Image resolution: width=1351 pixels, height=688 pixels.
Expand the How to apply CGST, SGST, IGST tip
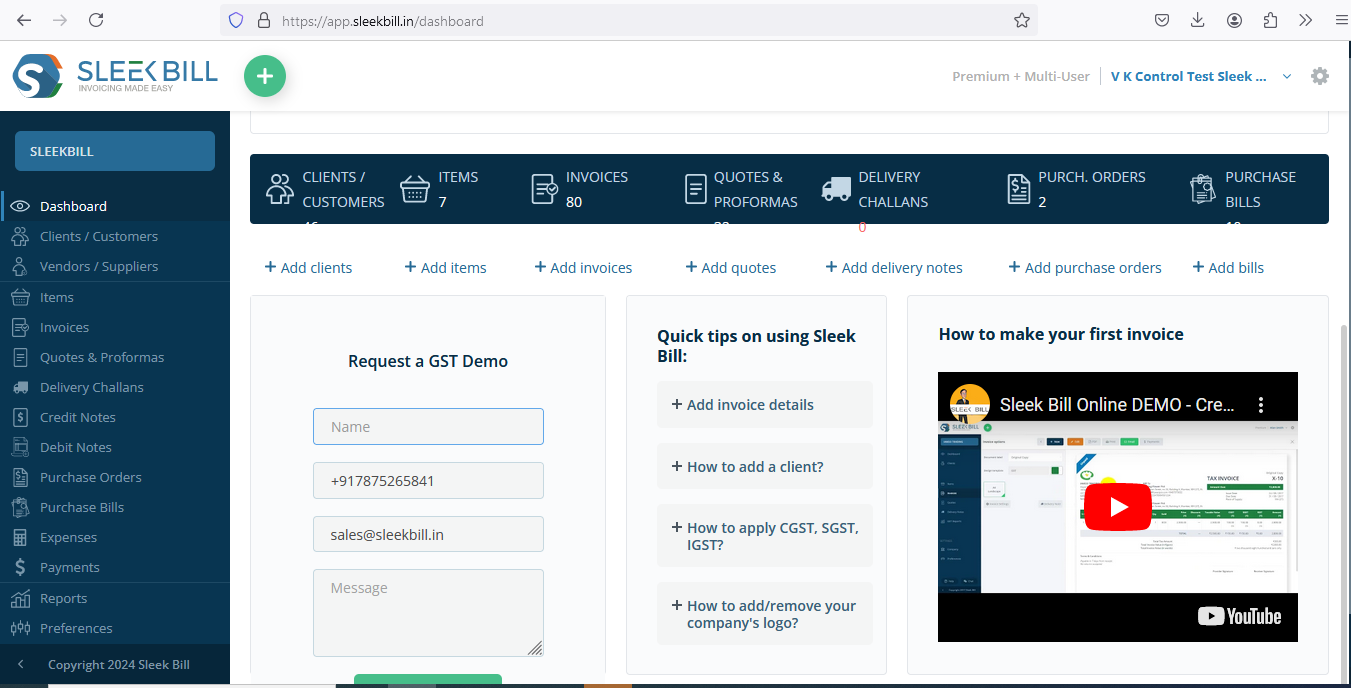click(x=765, y=536)
